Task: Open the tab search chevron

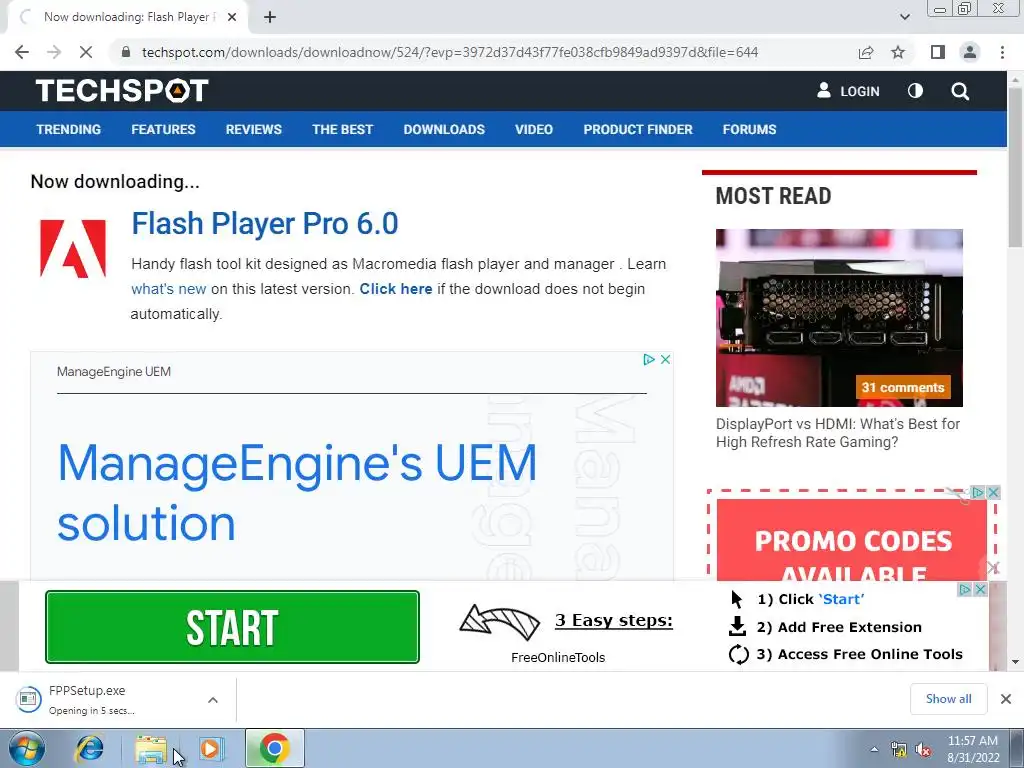Action: click(904, 18)
